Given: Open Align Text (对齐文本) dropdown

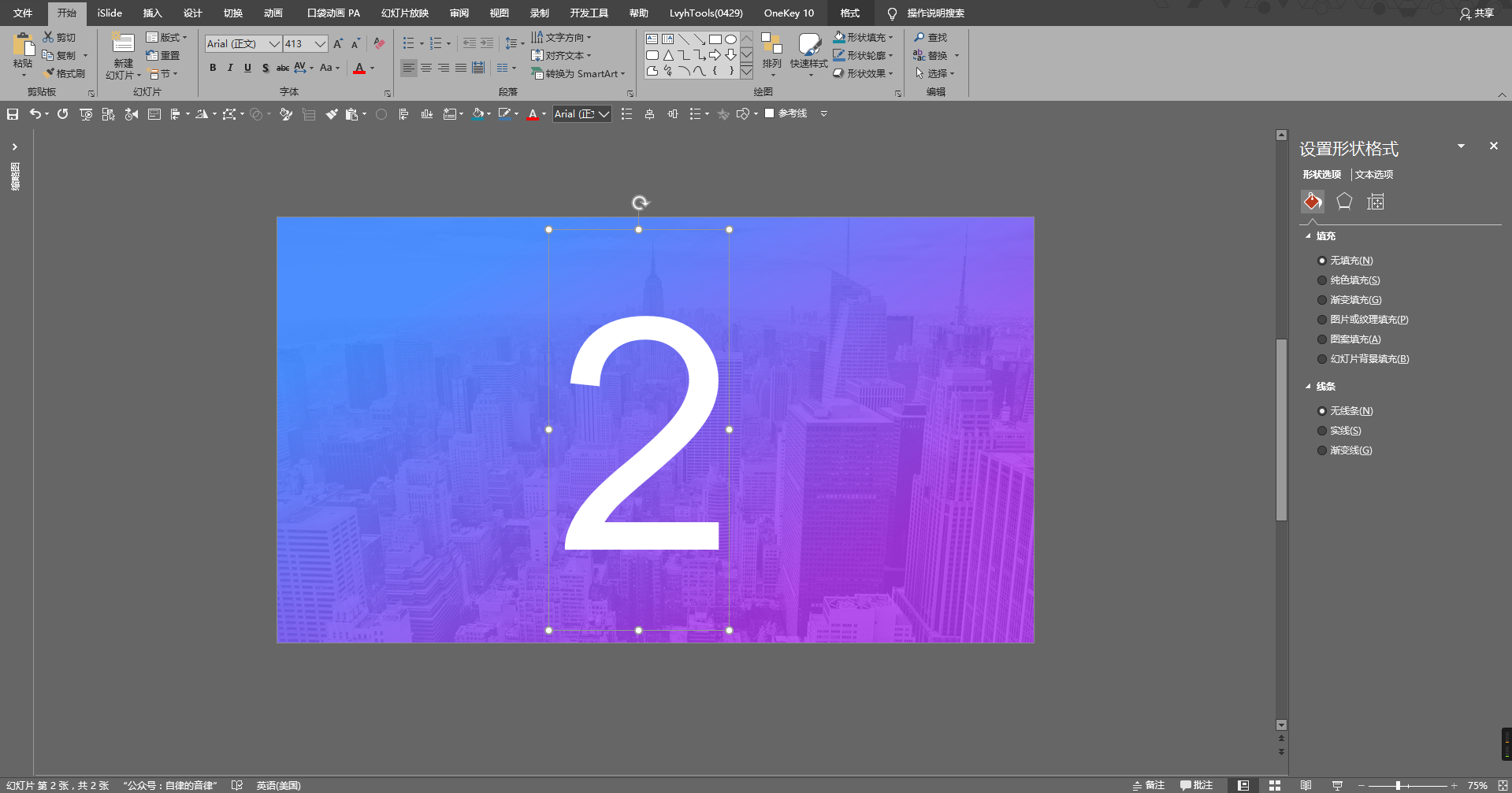Looking at the screenshot, I should [x=561, y=55].
